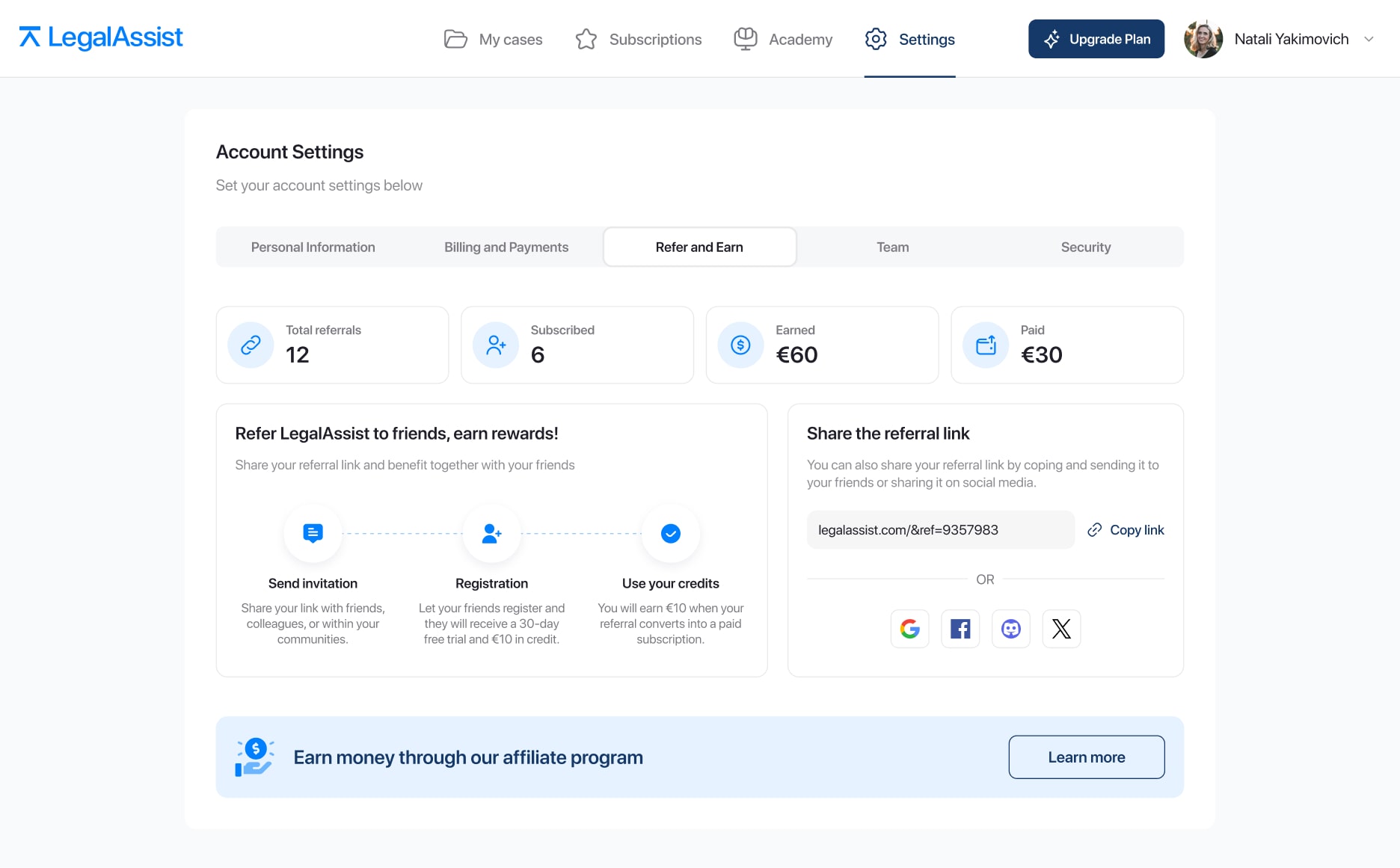Click the LegalAssist logo

coord(101,37)
